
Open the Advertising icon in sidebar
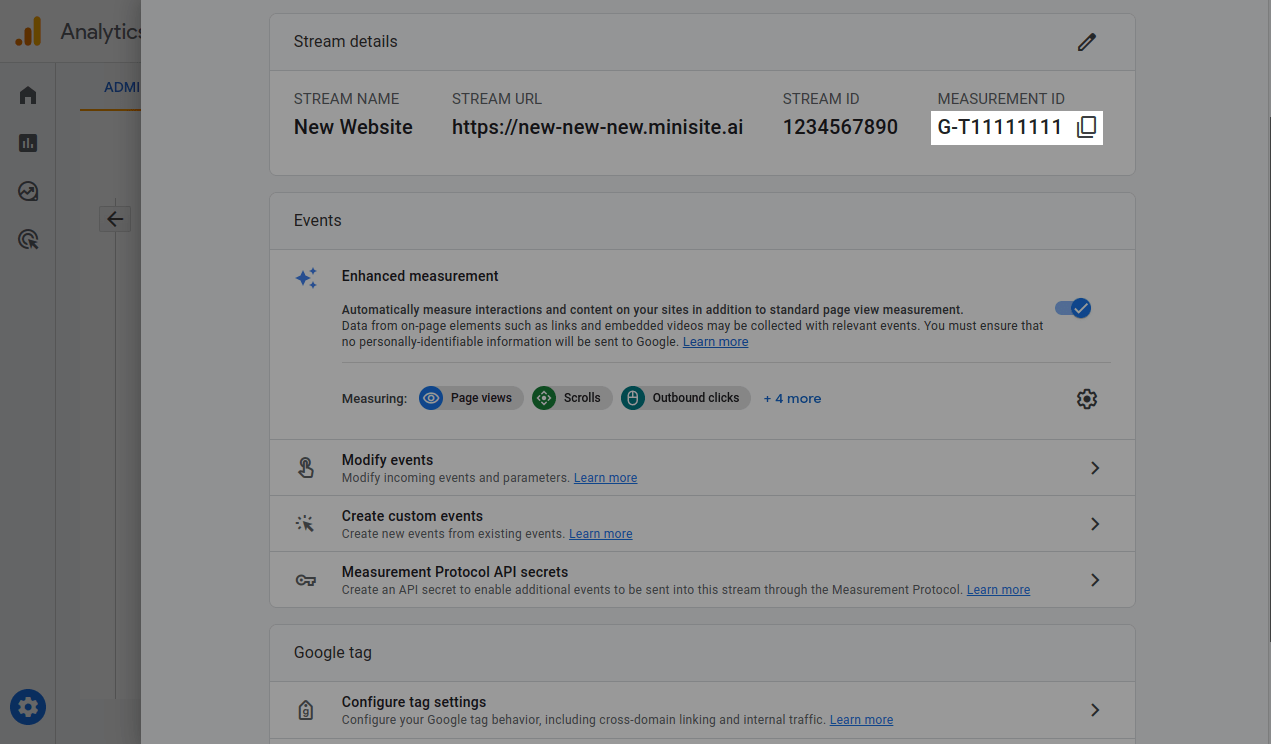pyautogui.click(x=28, y=239)
